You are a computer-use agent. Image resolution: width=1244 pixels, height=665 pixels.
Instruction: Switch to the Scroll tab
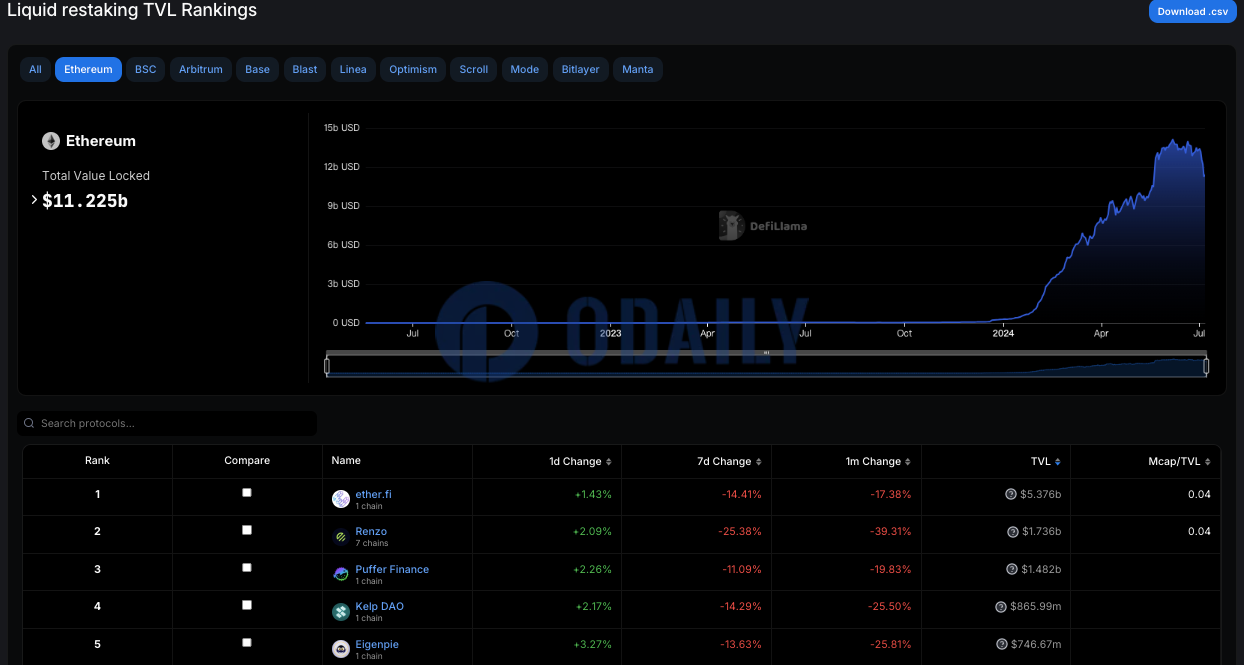point(474,70)
